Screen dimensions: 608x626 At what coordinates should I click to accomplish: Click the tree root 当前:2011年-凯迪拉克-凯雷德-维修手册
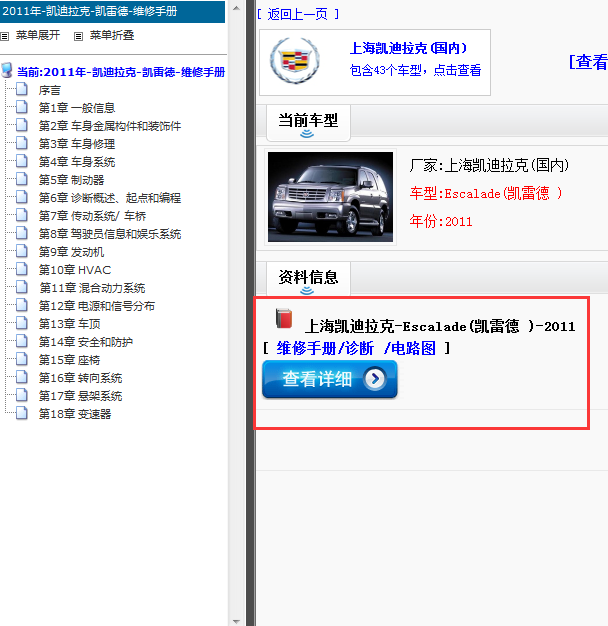coord(121,72)
